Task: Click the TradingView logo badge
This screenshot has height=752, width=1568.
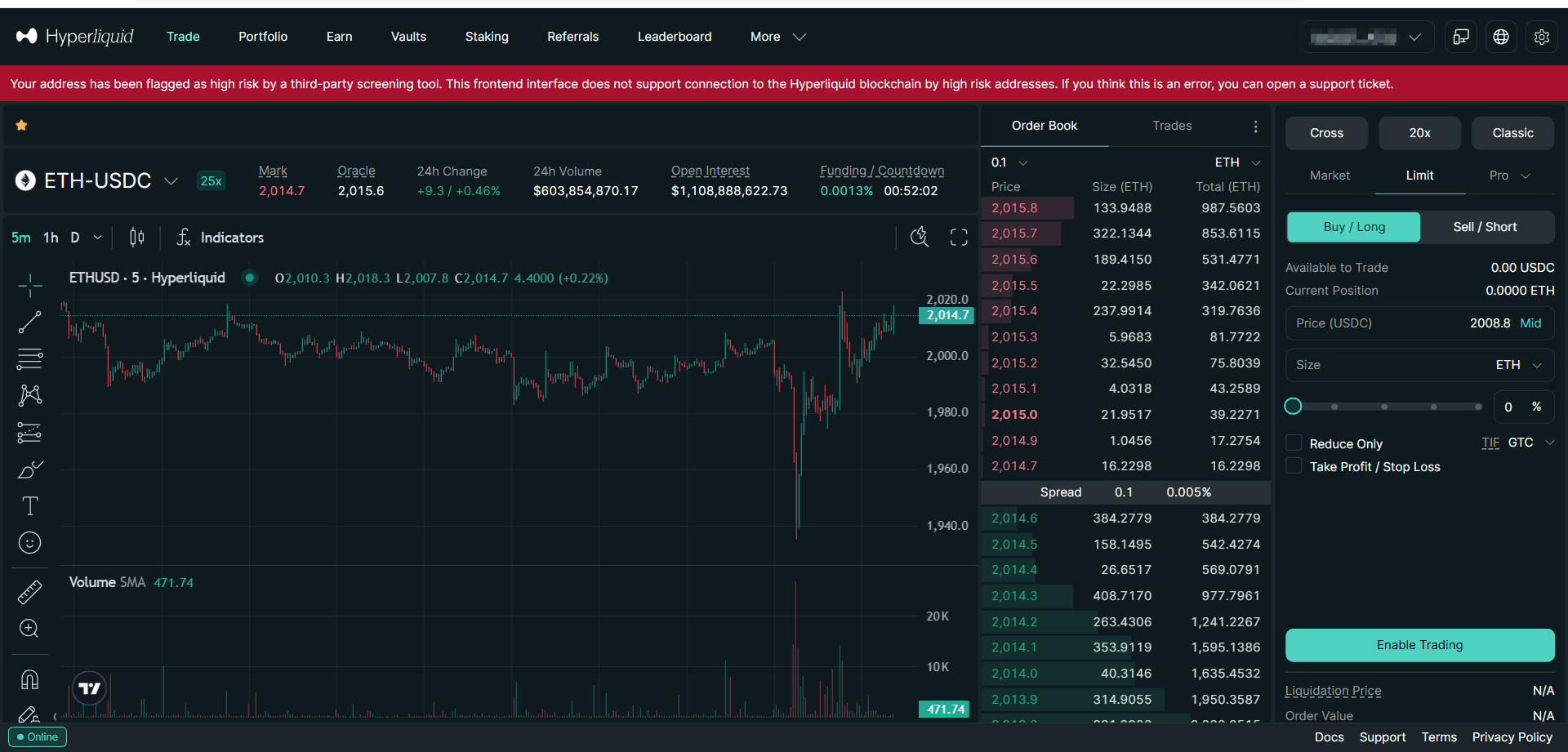Action: click(x=90, y=688)
